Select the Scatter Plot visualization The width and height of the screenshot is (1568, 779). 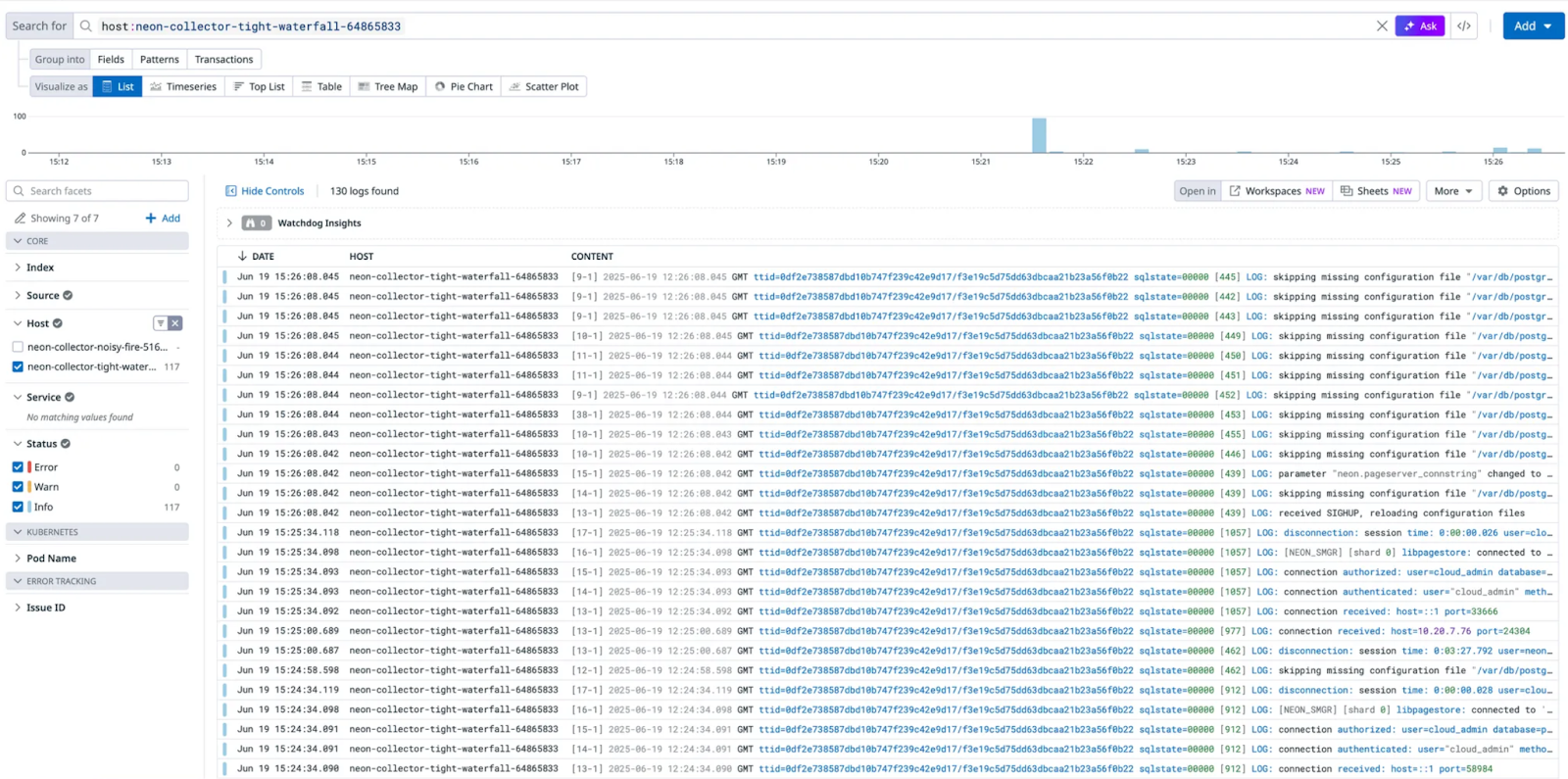[x=544, y=86]
